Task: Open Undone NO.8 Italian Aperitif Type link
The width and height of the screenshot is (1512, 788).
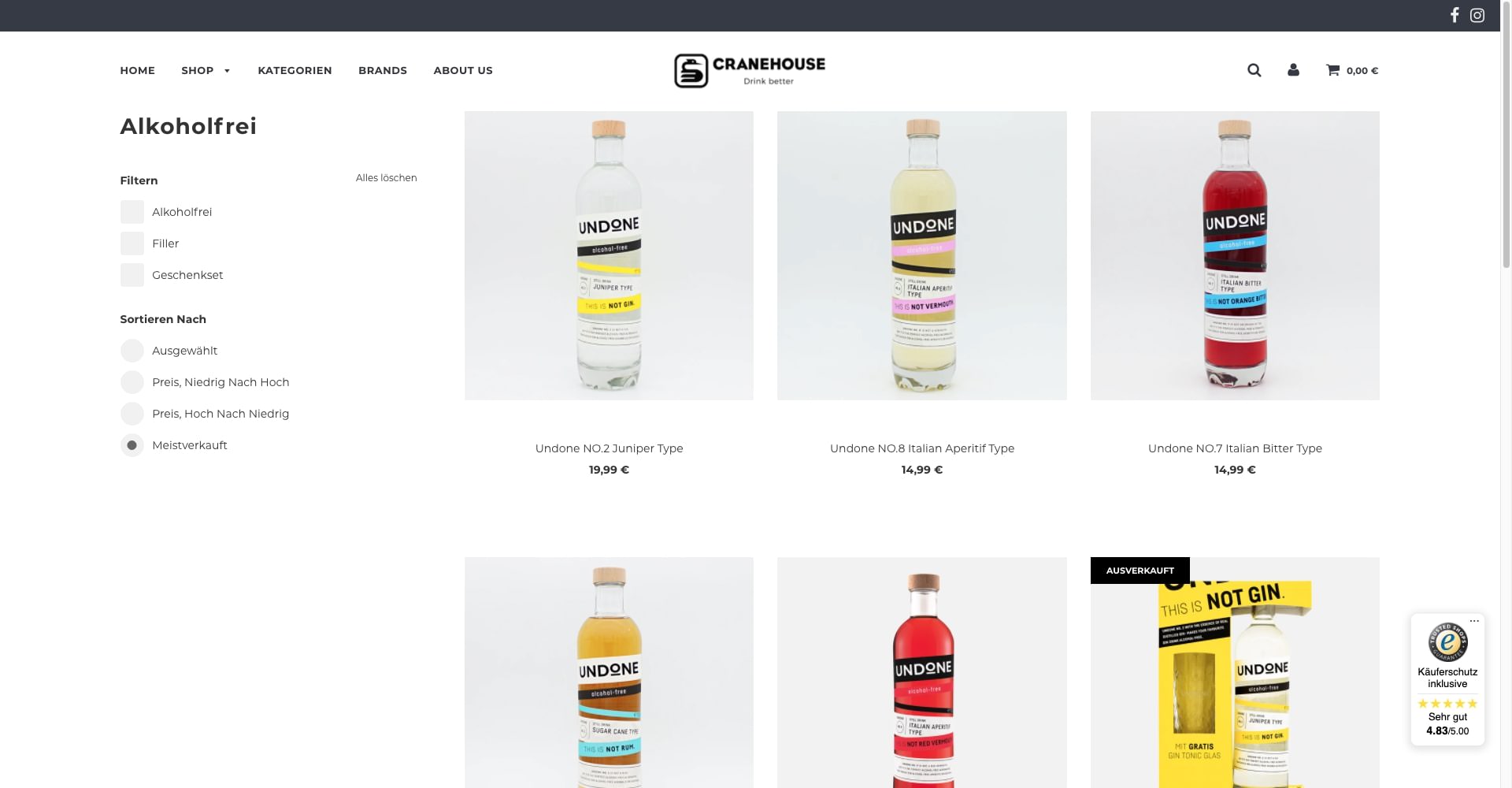Action: coord(922,448)
